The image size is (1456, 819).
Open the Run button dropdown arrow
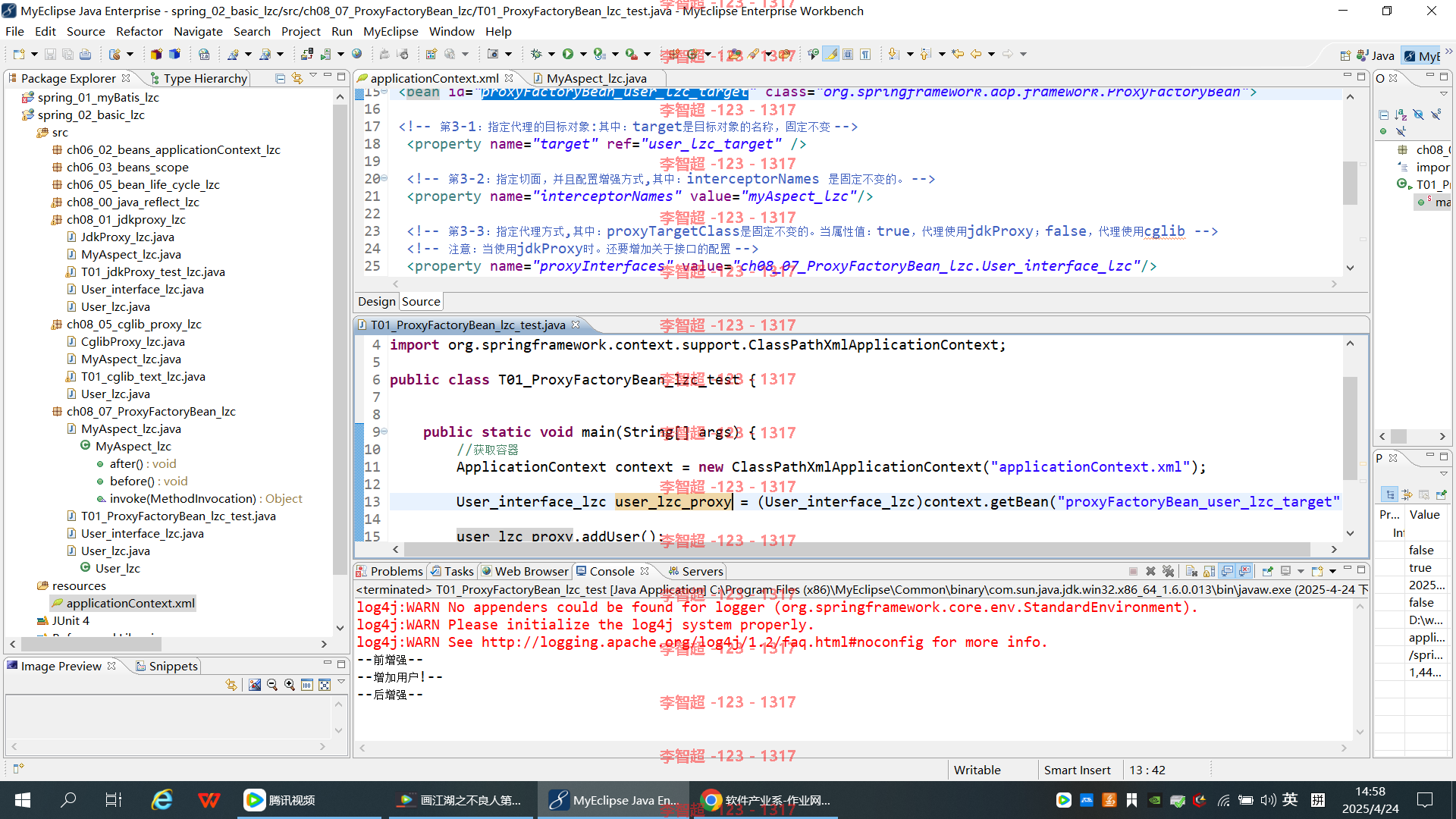coord(582,54)
